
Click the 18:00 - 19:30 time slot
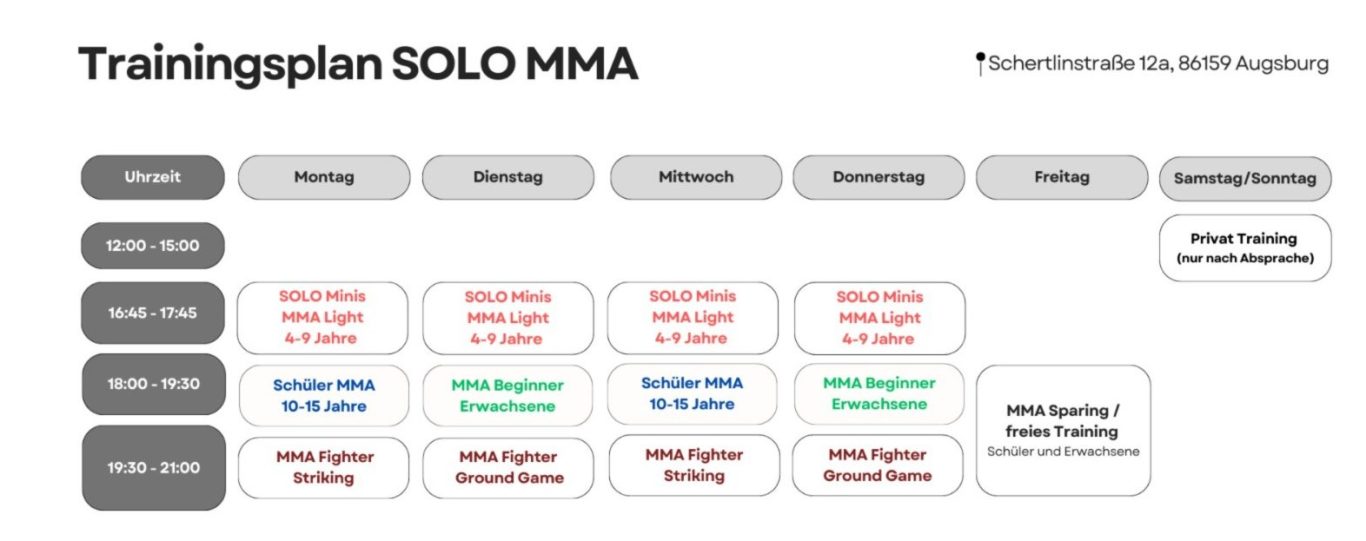[153, 383]
